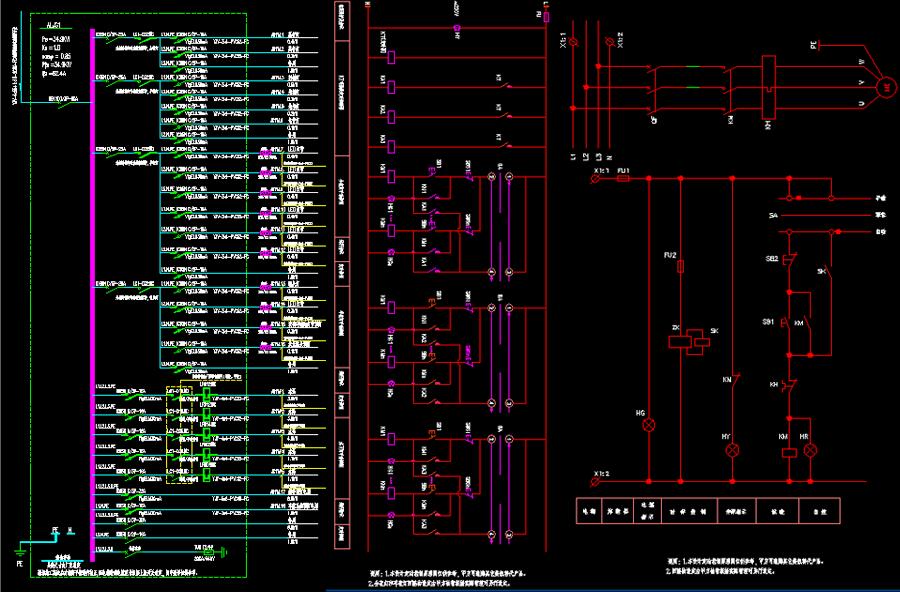The image size is (900, 592).
Task: Select the X1:2 terminal circle at bottom rail
Action: 595,482
